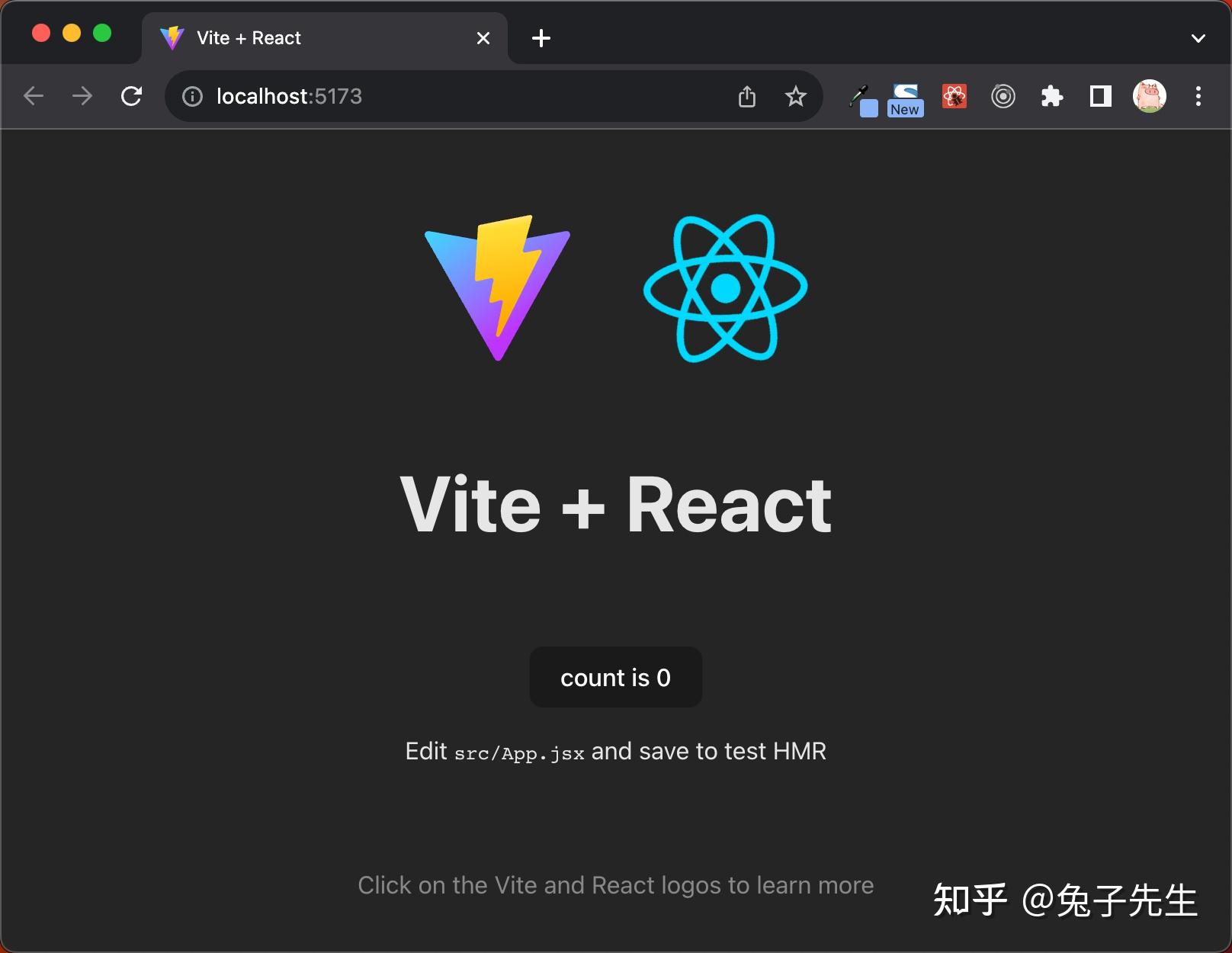Reload the localhost page

pyautogui.click(x=131, y=96)
